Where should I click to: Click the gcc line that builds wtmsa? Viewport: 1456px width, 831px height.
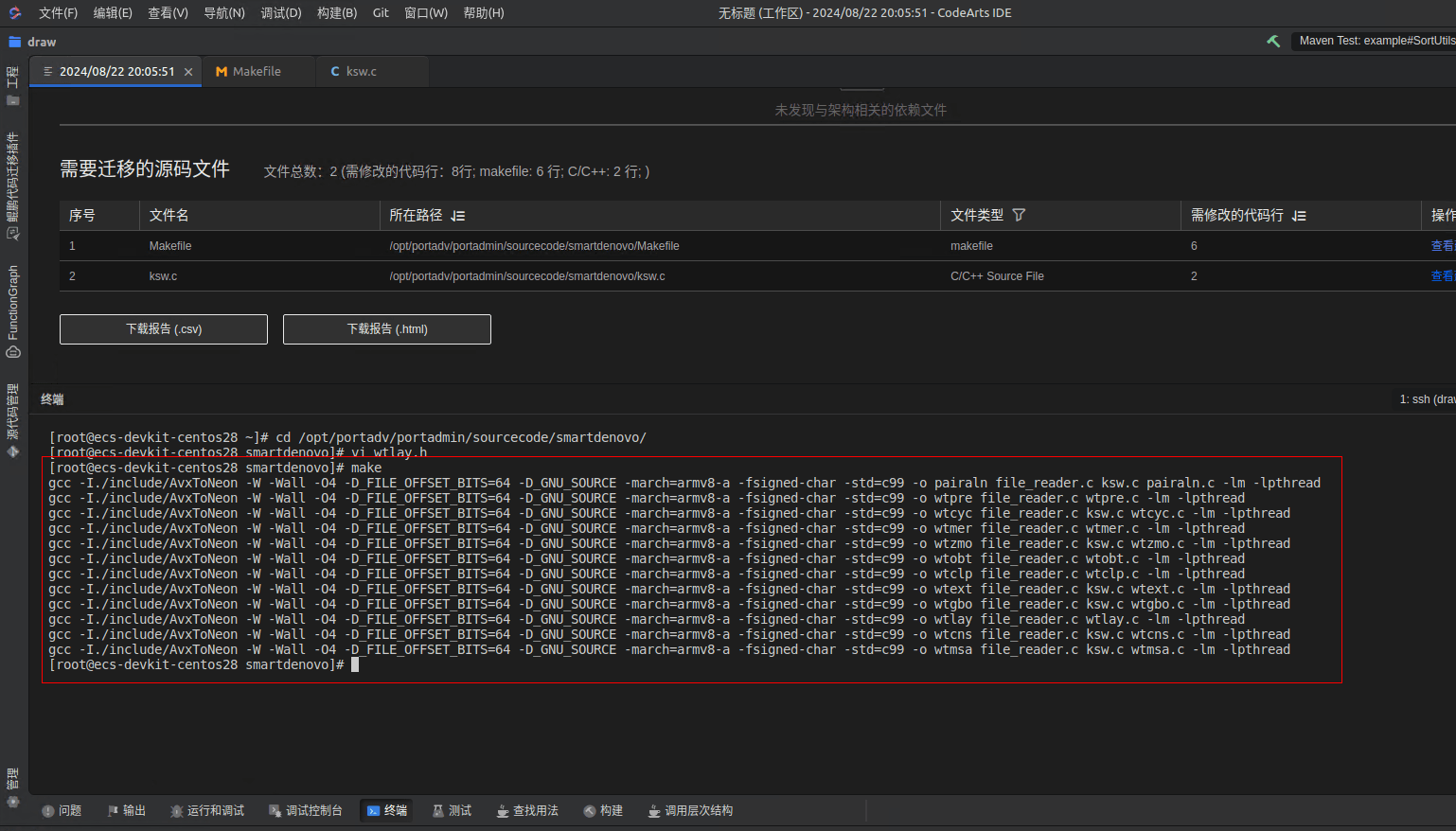coord(669,650)
